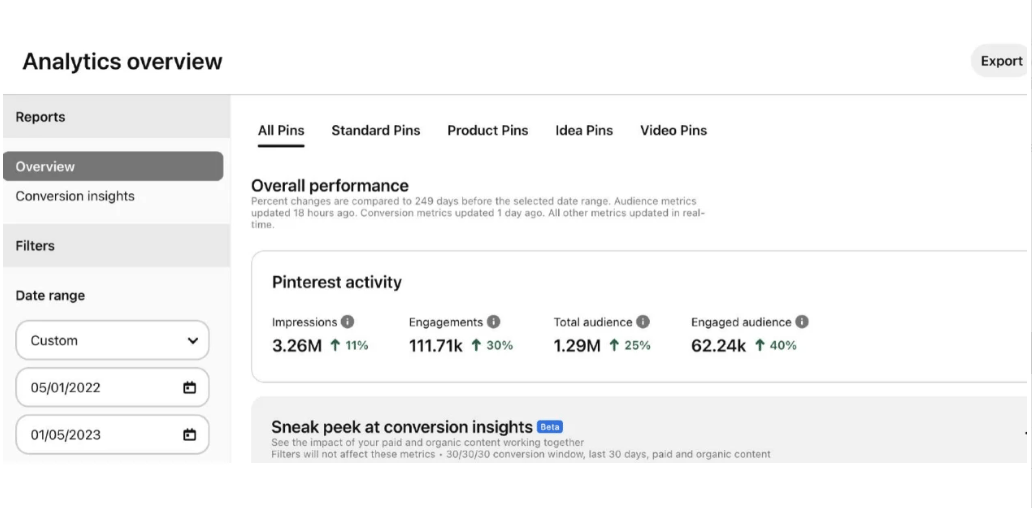
Task: Click the chevron arrow in Custom dropdown
Action: (x=192, y=341)
